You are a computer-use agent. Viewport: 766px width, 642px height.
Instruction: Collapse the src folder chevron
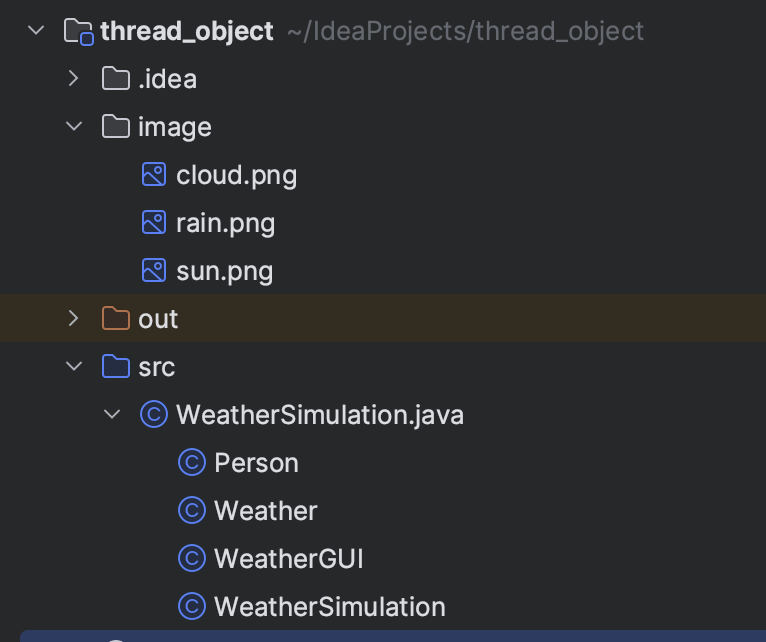click(74, 367)
